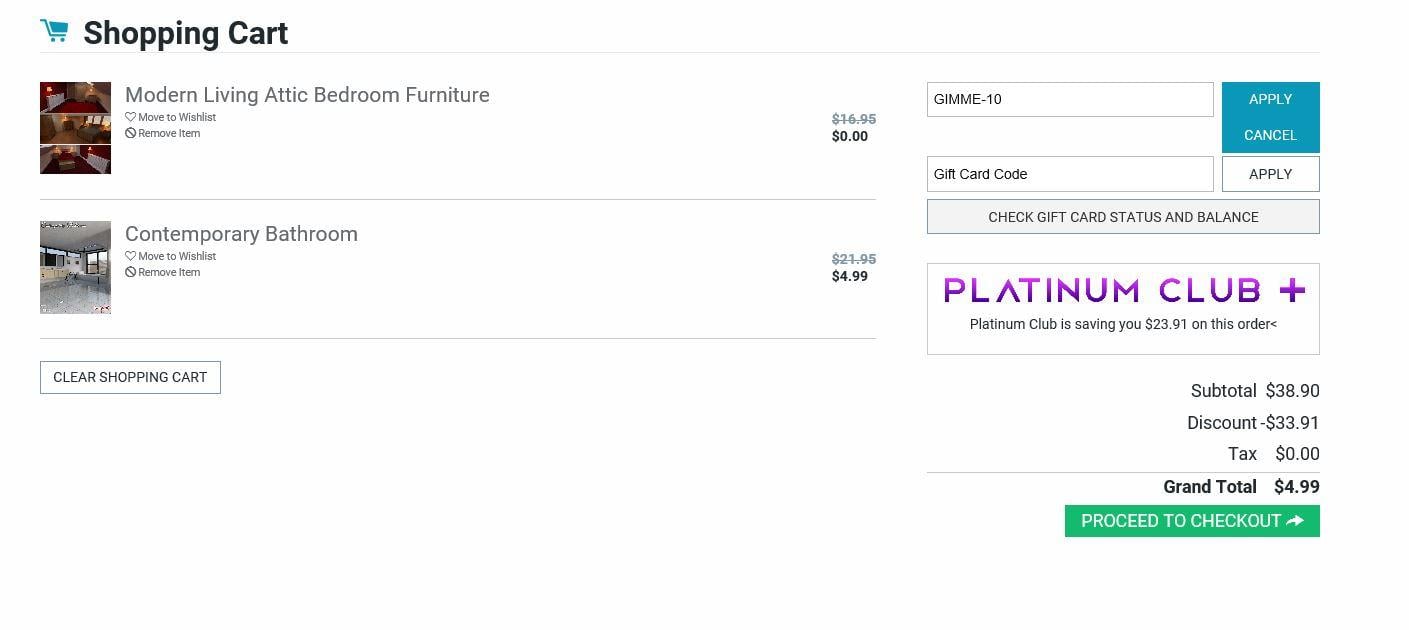Apply the gift card code
The height and width of the screenshot is (630, 1409).
[1270, 174]
